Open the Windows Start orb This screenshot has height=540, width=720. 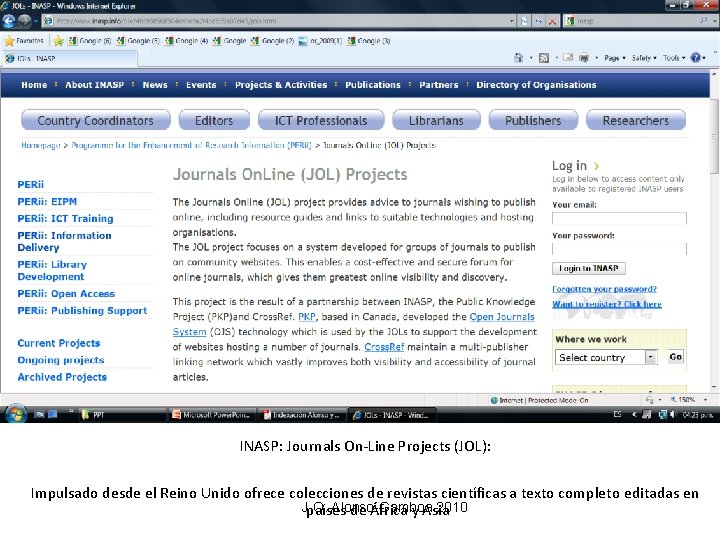tap(16, 414)
